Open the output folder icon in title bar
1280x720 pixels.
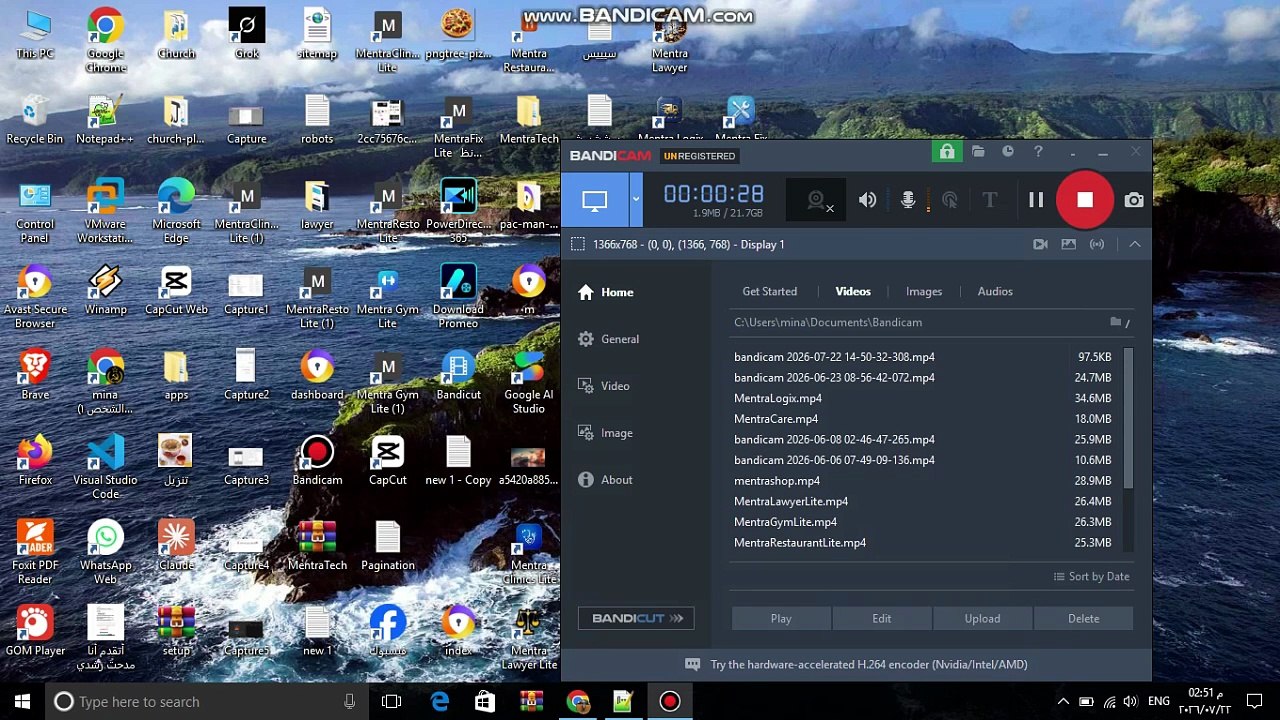point(978,152)
